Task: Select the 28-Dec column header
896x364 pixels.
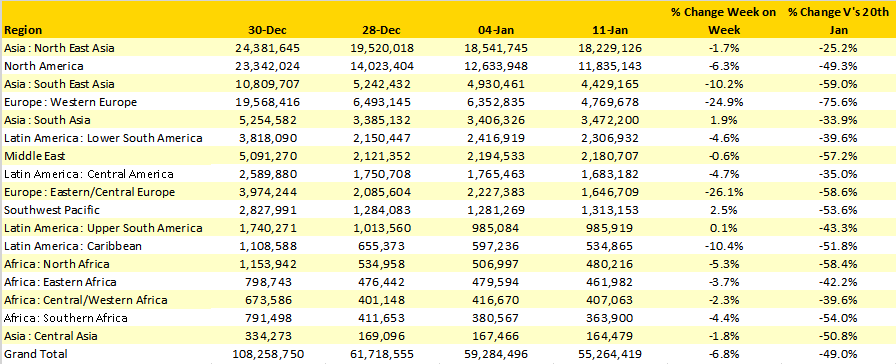Action: 381,30
